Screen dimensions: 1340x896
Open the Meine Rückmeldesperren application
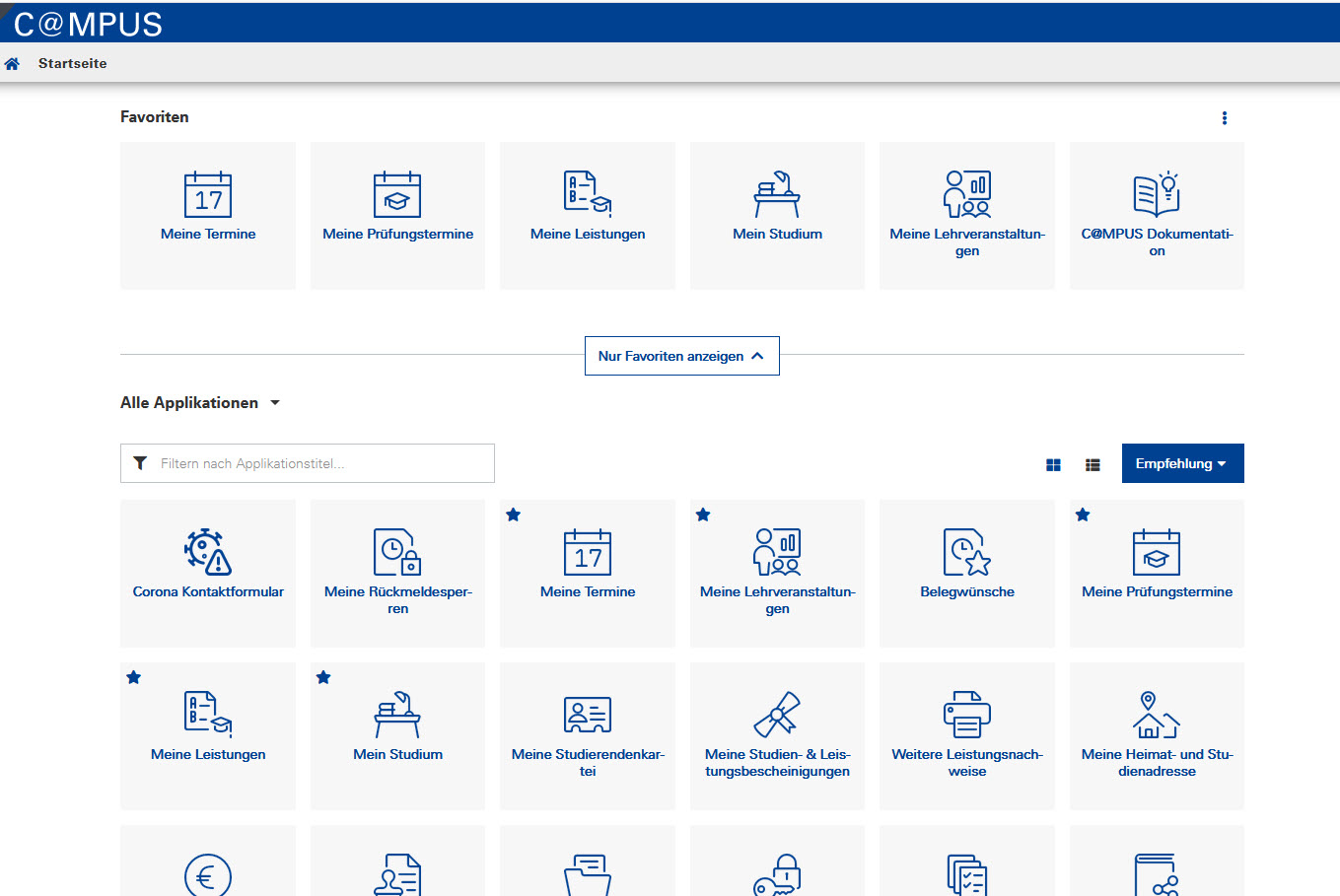click(397, 574)
